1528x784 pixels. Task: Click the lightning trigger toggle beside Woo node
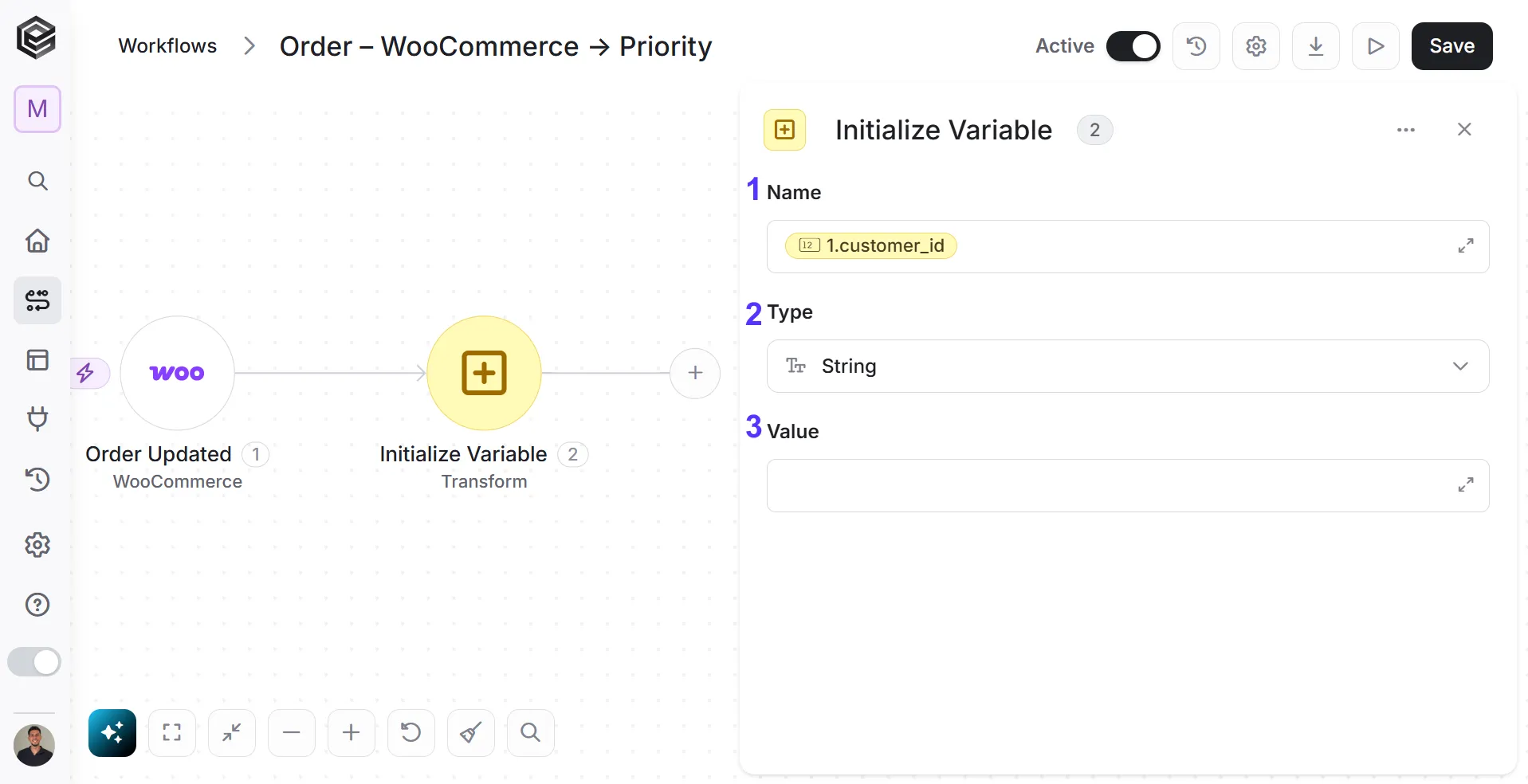pos(86,372)
